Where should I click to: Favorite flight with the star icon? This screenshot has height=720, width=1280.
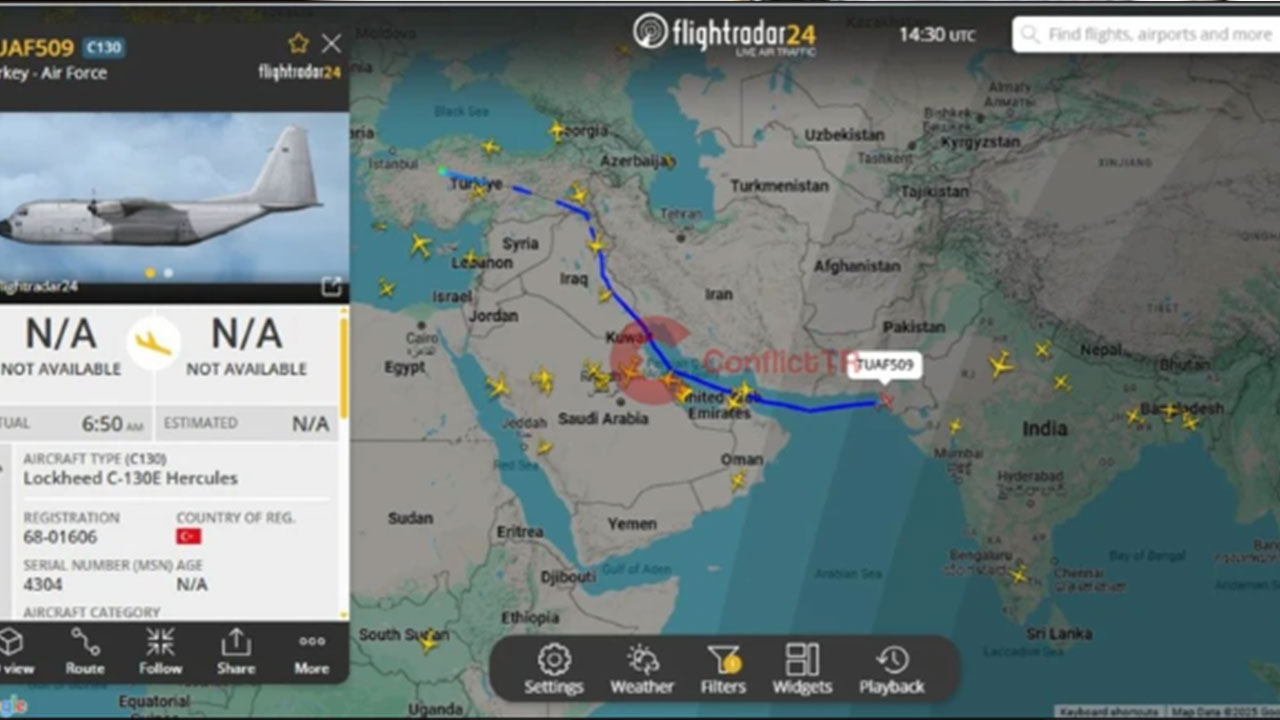pos(298,43)
